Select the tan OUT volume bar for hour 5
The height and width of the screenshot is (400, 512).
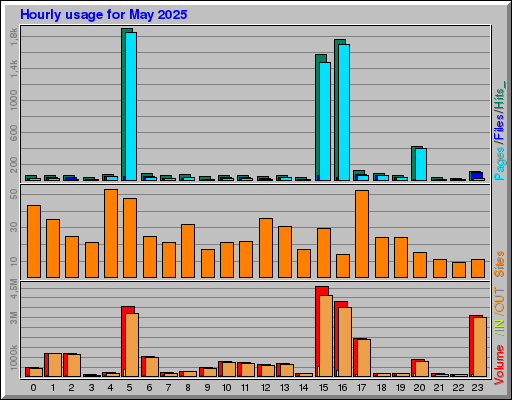(132, 345)
